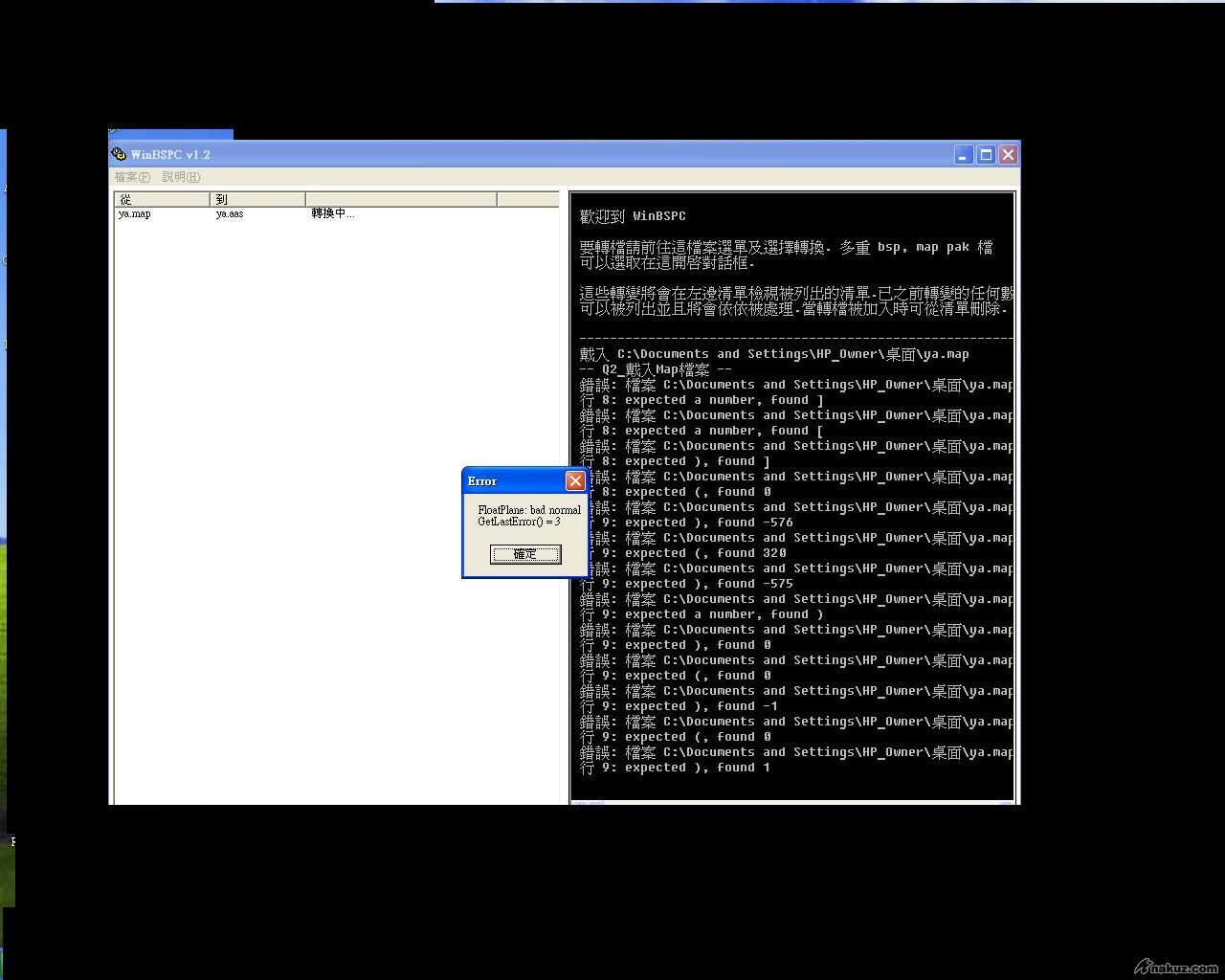Click the 載入 C:\Documents and Settings log line
The width and height of the screenshot is (1225, 980).
(774, 354)
